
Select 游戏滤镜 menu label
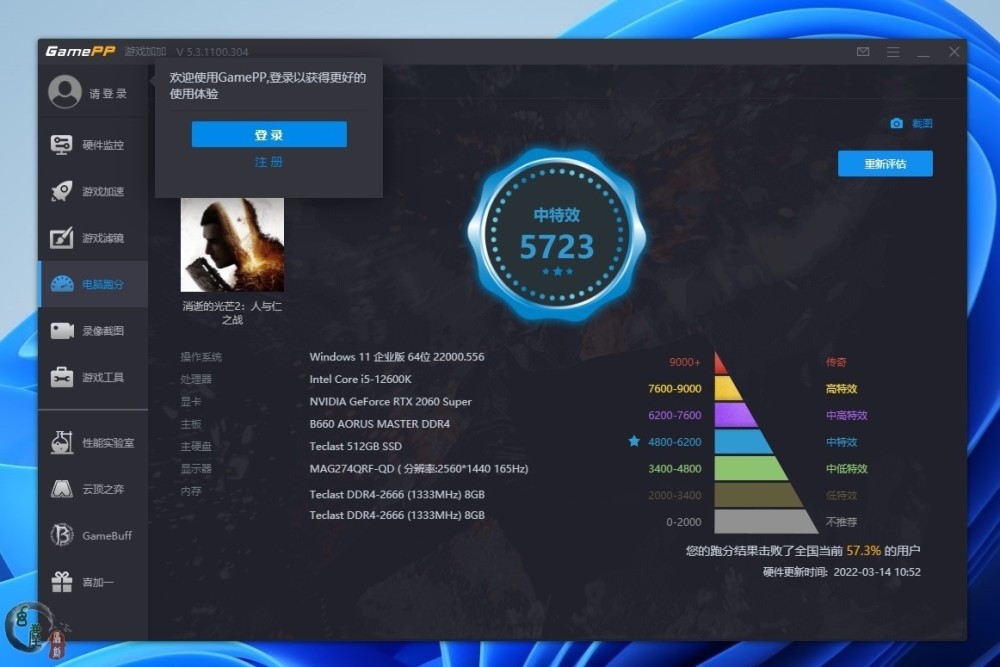coord(103,238)
